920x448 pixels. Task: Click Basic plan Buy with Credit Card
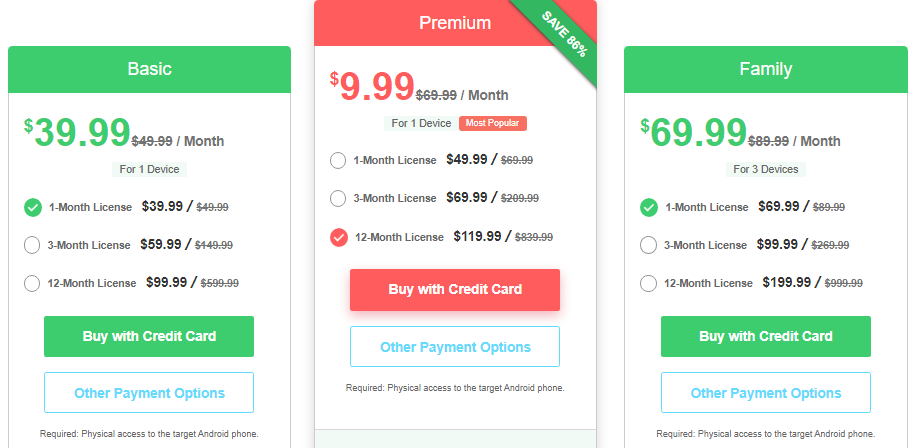pyautogui.click(x=149, y=337)
